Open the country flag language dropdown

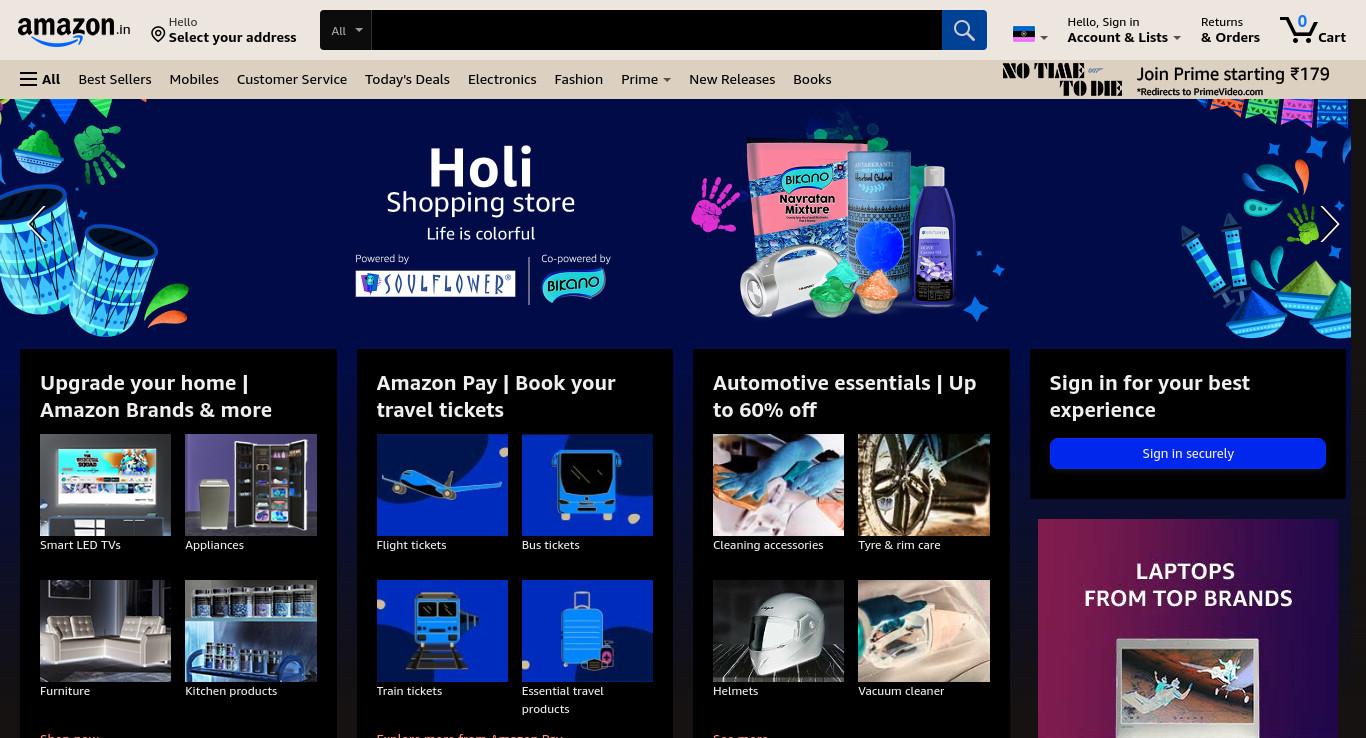coord(1030,35)
